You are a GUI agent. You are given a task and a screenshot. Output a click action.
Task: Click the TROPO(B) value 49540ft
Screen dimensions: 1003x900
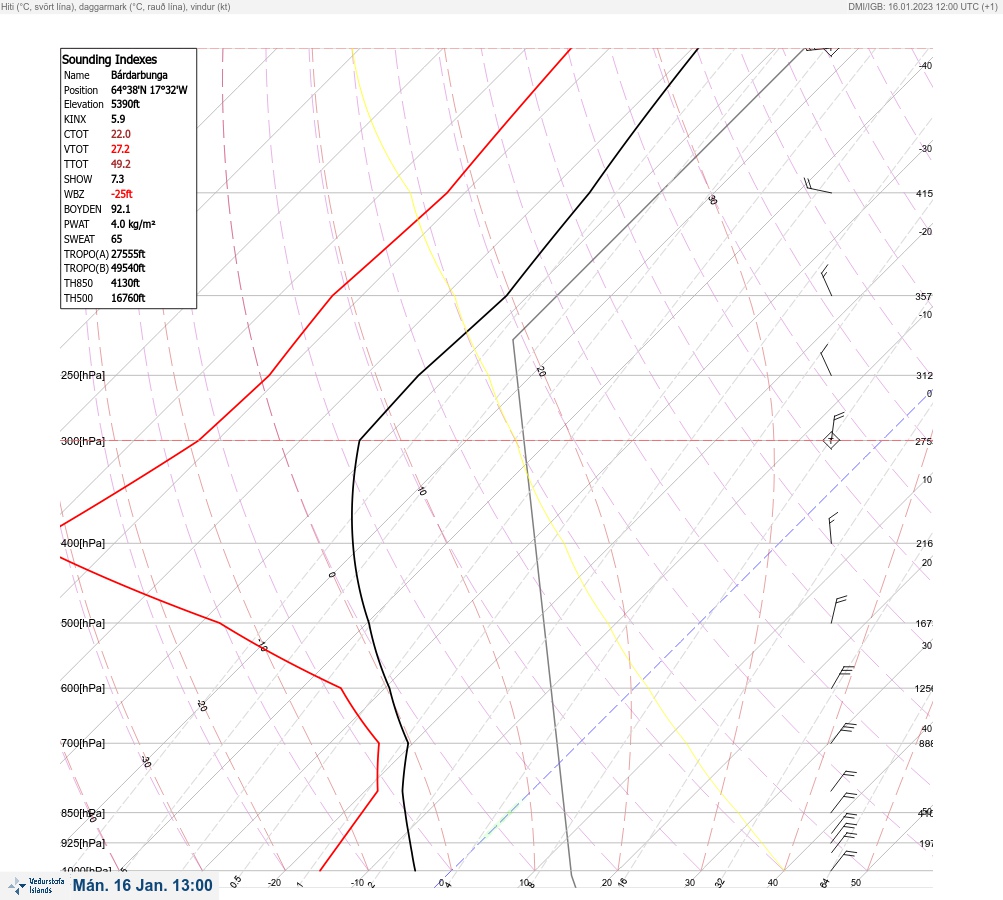click(x=128, y=268)
